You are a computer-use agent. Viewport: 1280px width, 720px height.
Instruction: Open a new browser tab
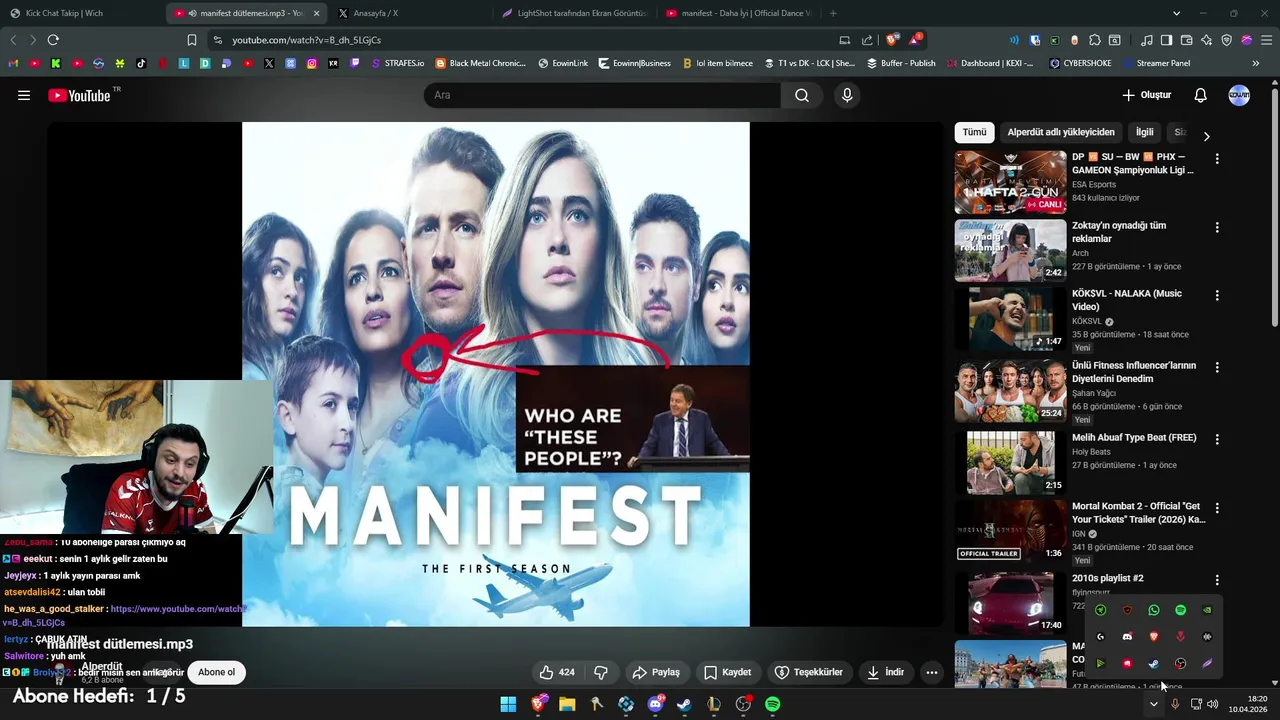click(x=833, y=13)
